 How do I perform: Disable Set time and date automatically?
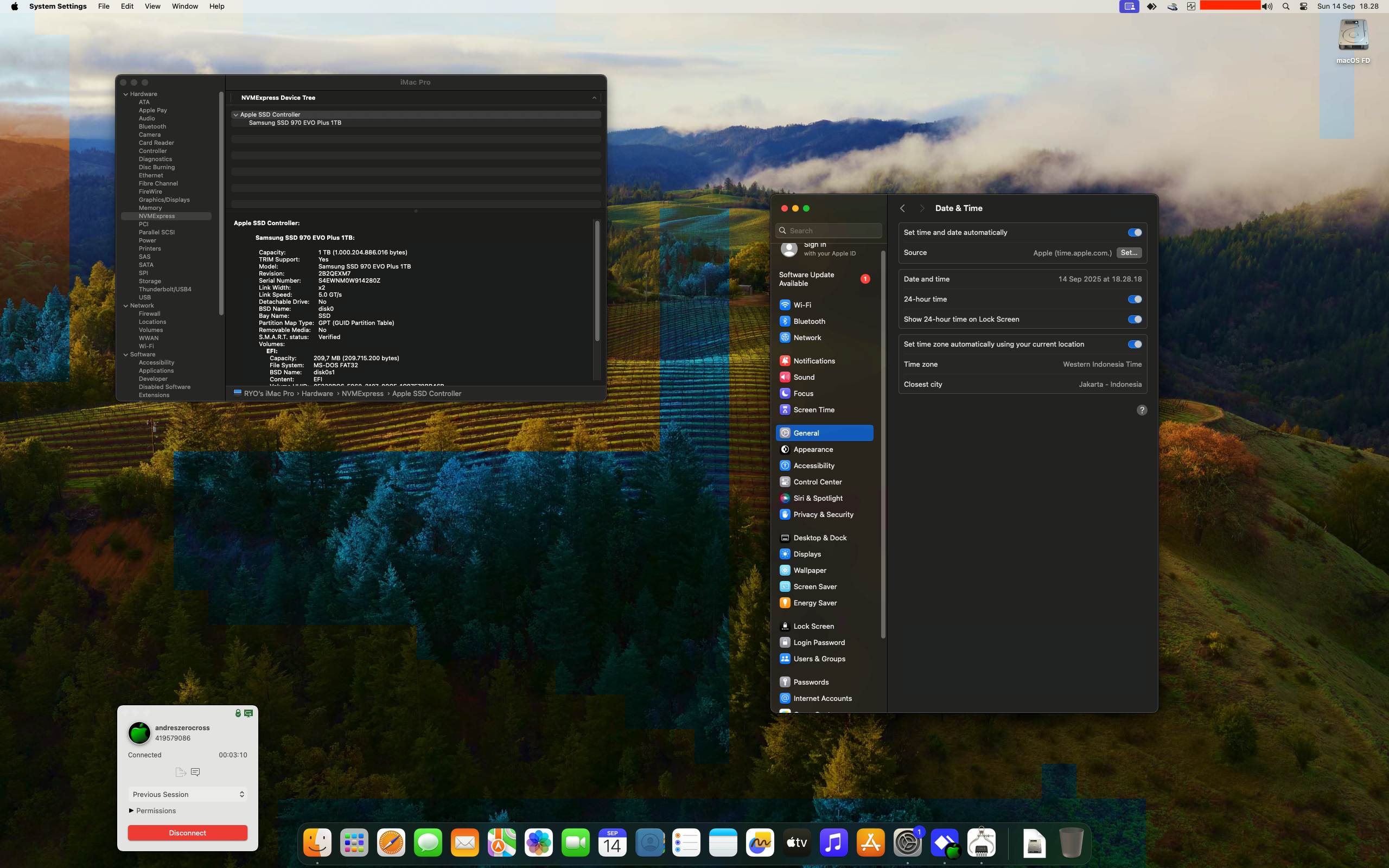(1134, 233)
